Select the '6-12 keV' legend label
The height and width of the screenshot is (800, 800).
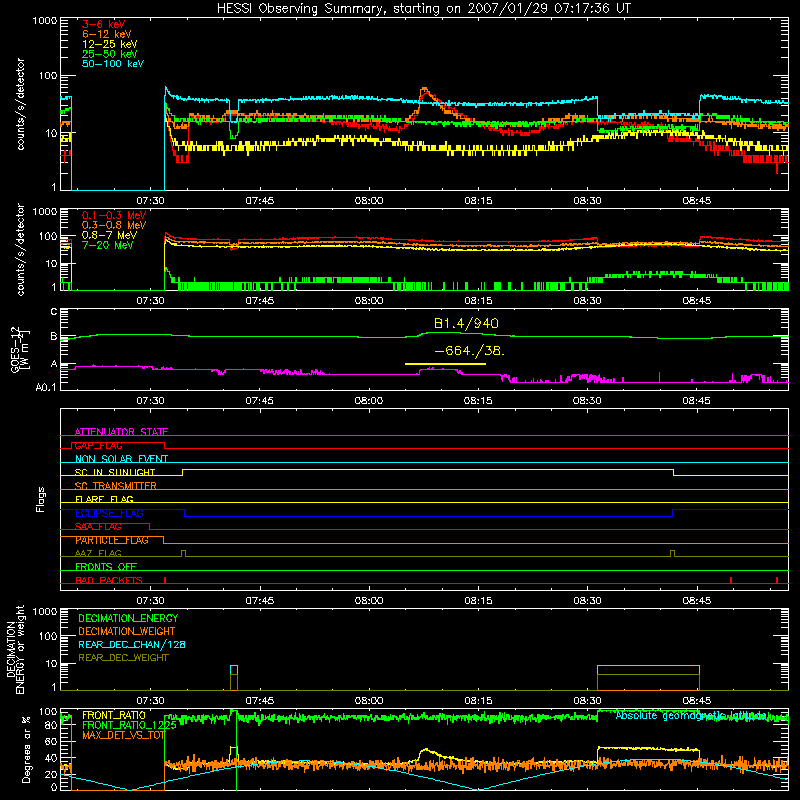point(107,34)
